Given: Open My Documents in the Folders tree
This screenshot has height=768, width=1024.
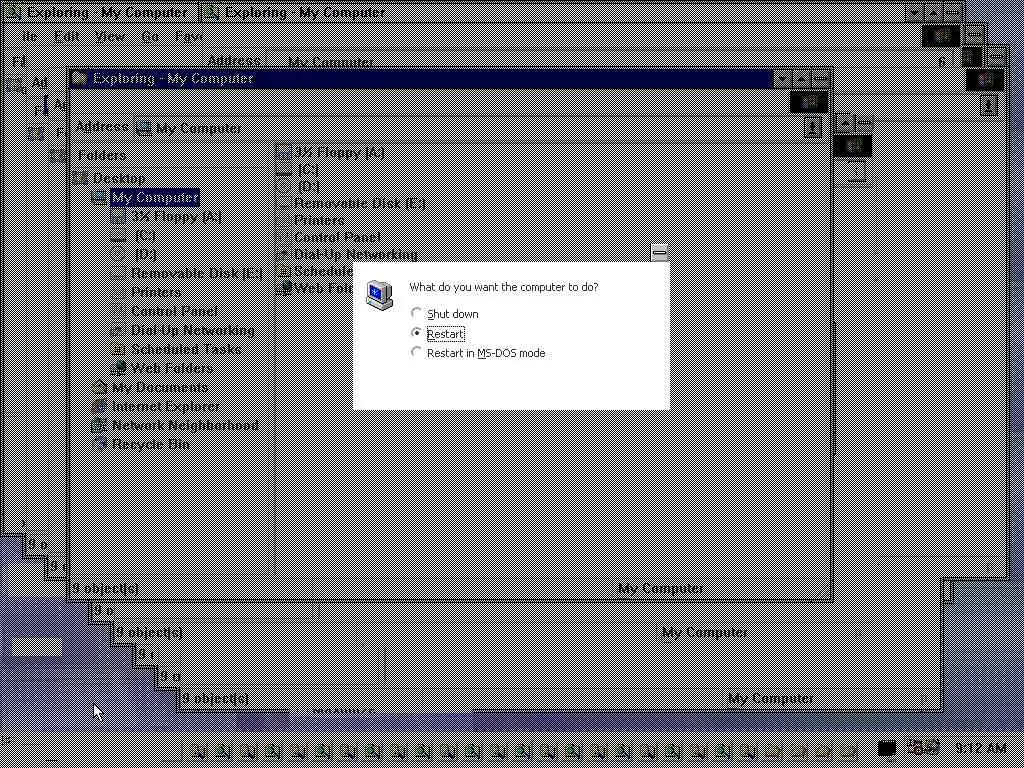Looking at the screenshot, I should click(x=159, y=387).
